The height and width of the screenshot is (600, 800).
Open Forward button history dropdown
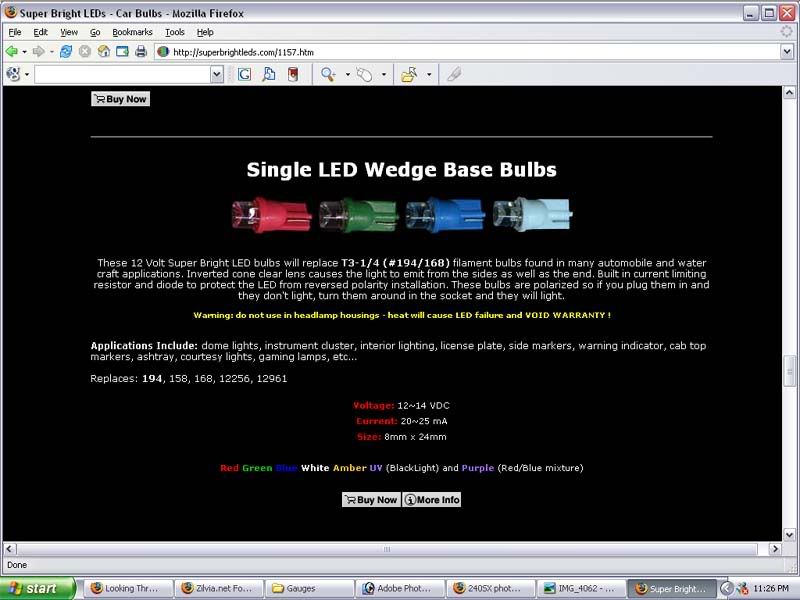(51, 52)
